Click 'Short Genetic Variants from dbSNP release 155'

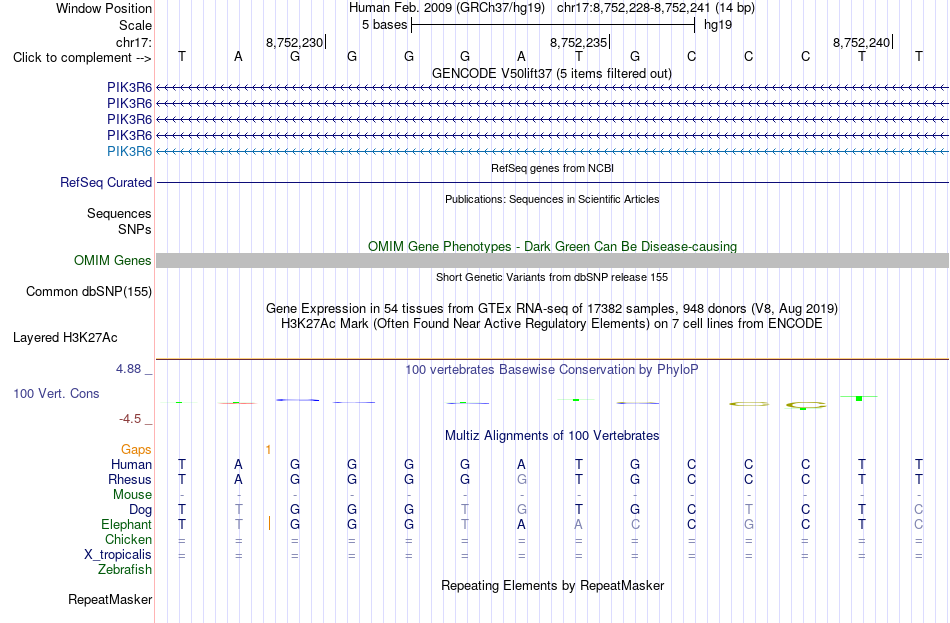552,277
